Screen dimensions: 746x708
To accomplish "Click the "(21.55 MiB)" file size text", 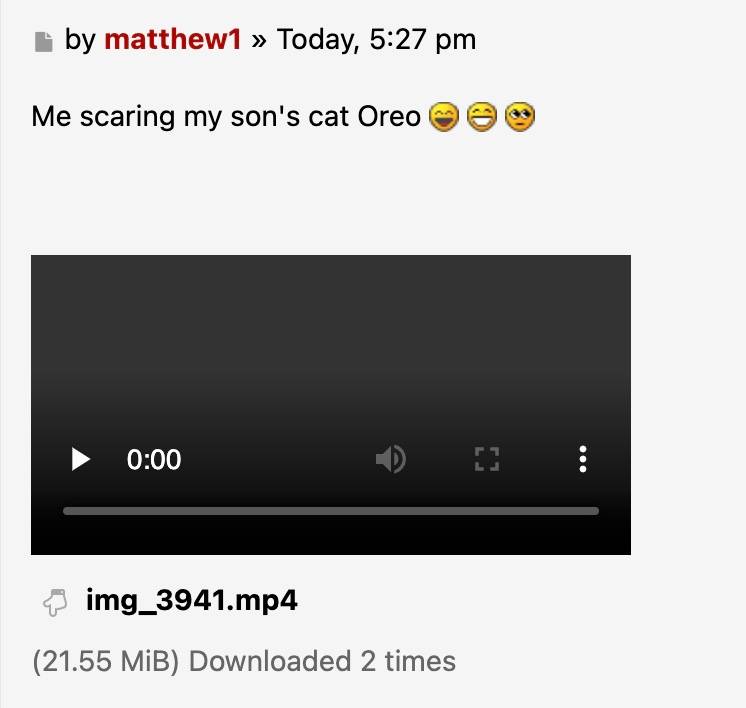I will pyautogui.click(x=106, y=661).
